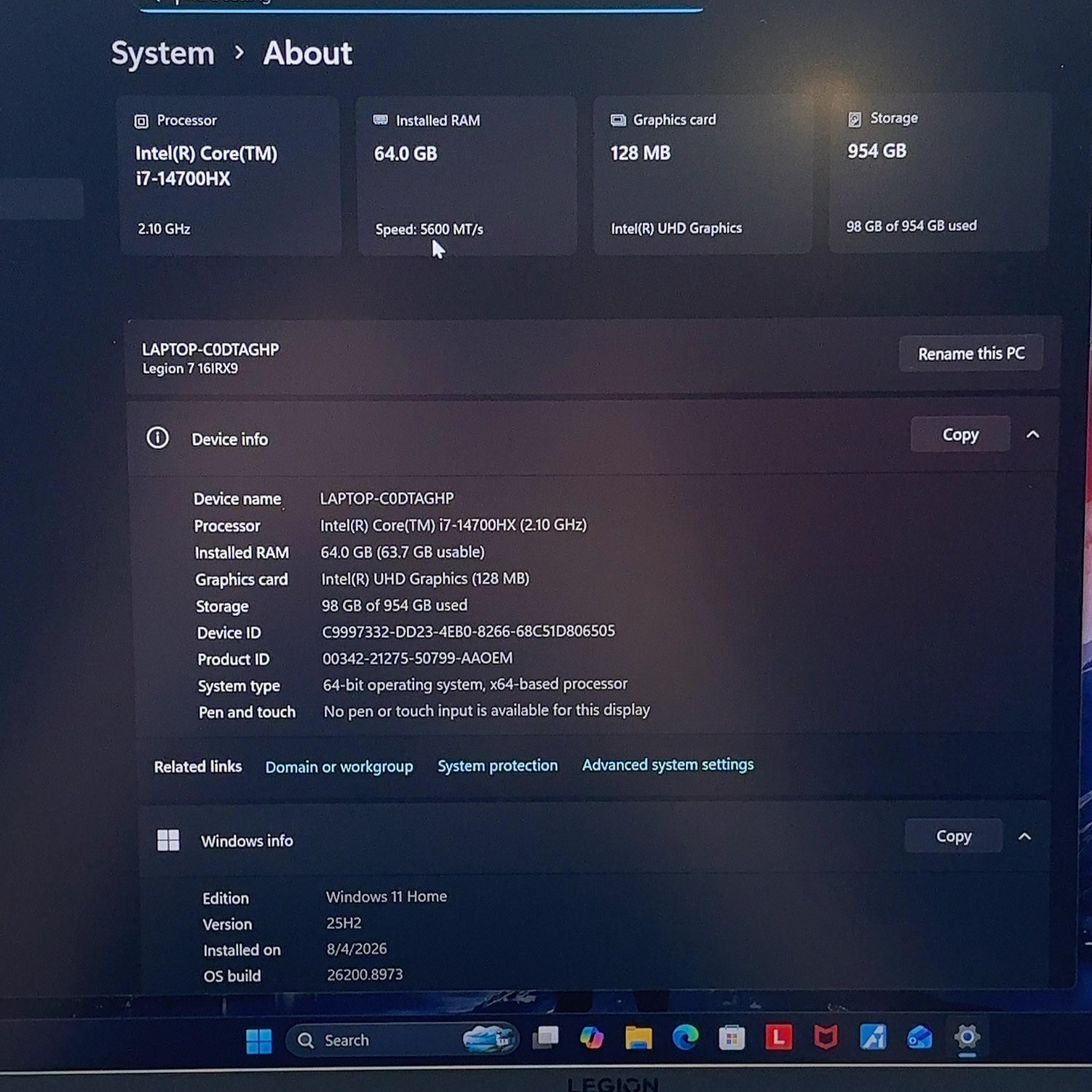1092x1092 pixels.
Task: Open System protection link
Action: [497, 766]
